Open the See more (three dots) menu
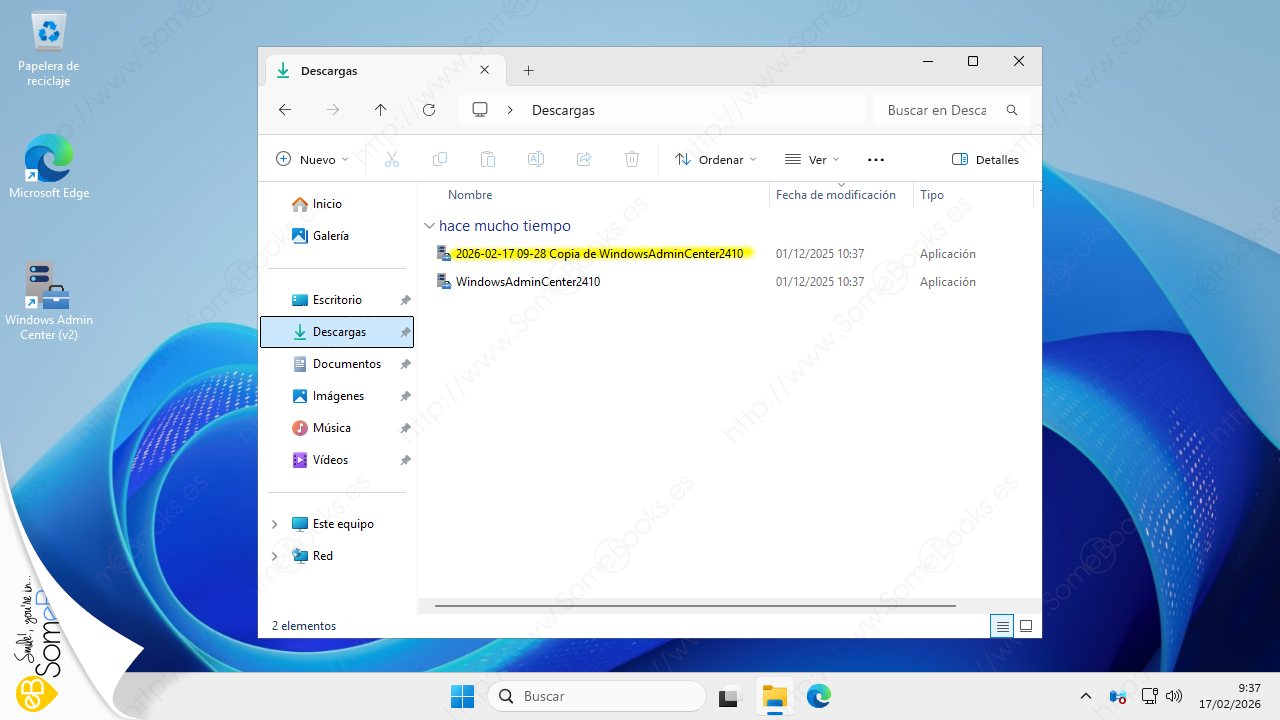This screenshot has height=720, width=1280. (876, 160)
